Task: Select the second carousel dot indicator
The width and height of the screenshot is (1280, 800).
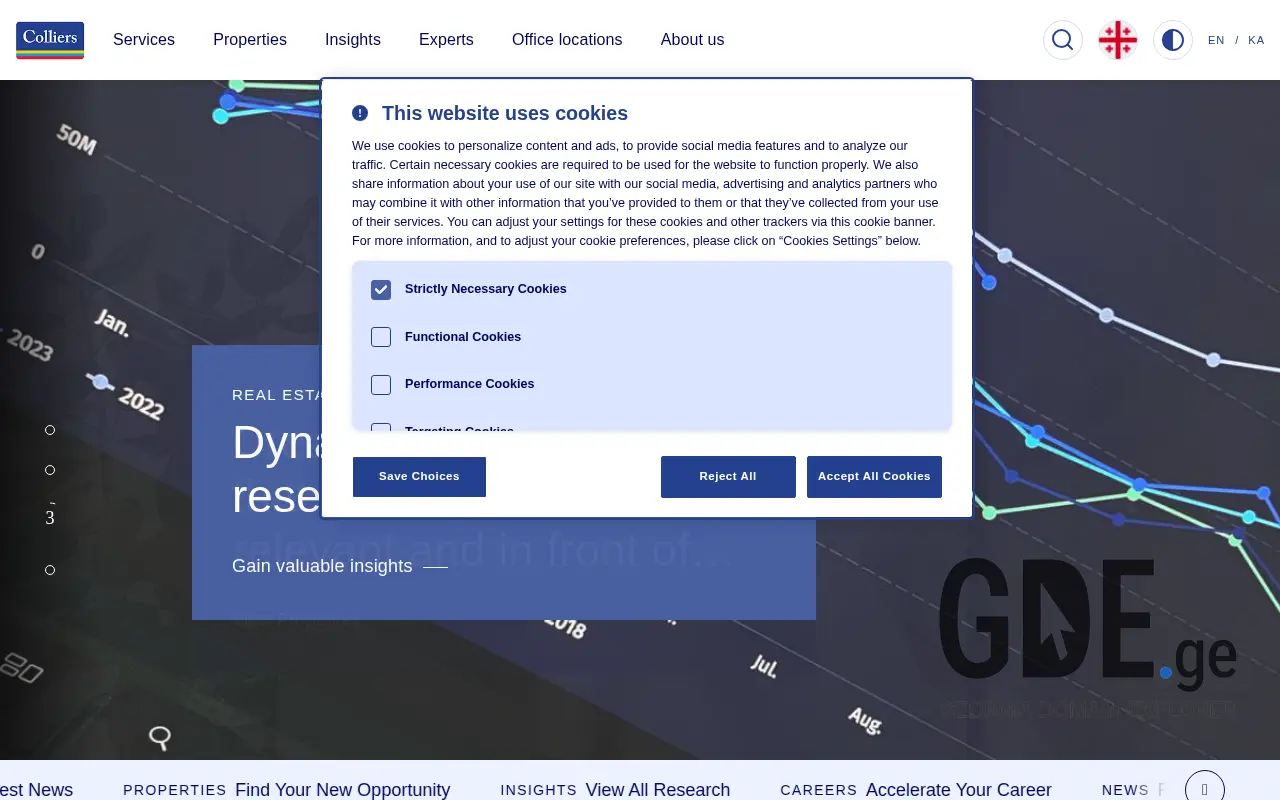Action: [x=50, y=469]
